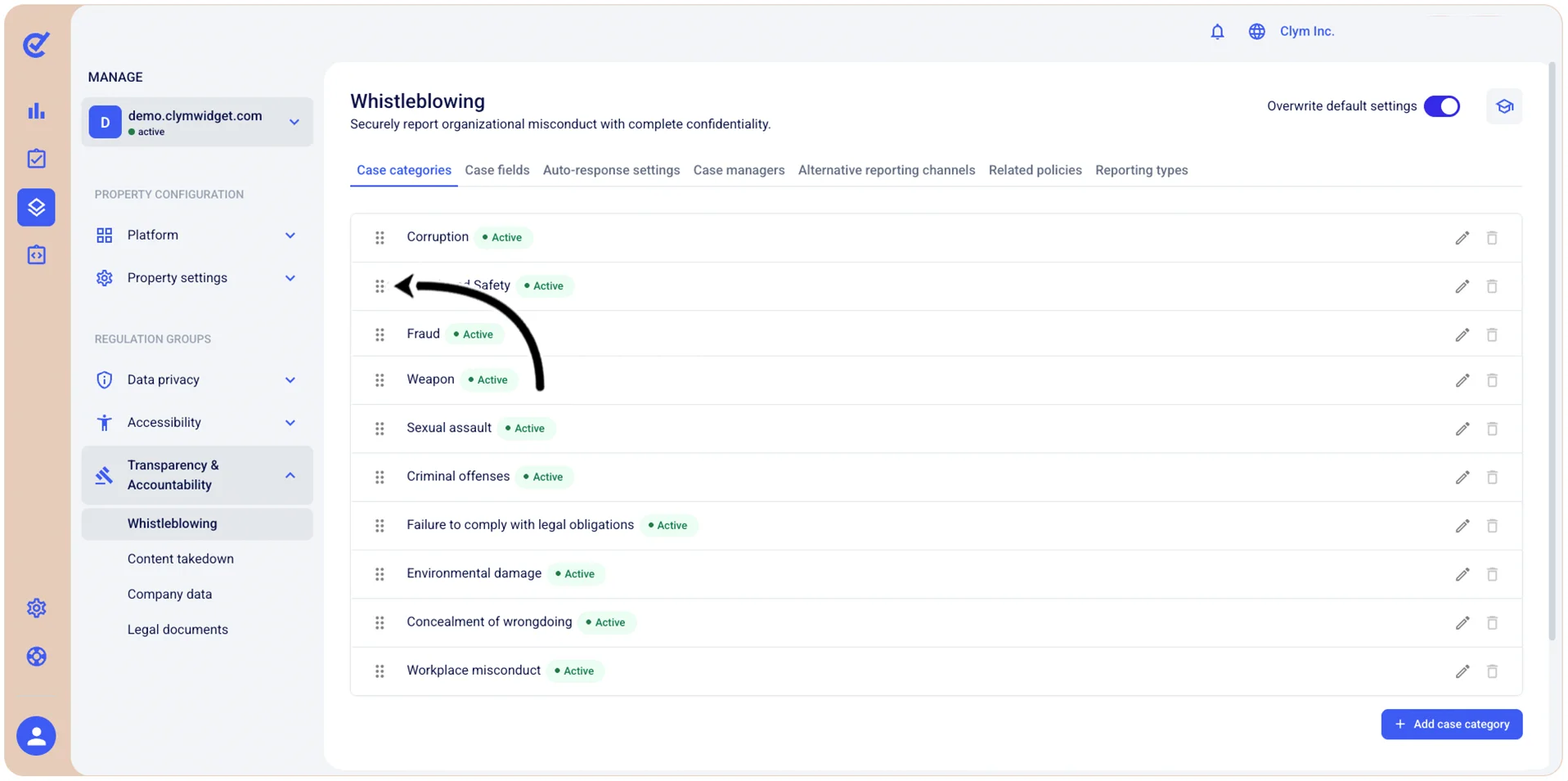The height and width of the screenshot is (781, 1568).
Task: Delete the Weapon category
Action: click(1492, 380)
